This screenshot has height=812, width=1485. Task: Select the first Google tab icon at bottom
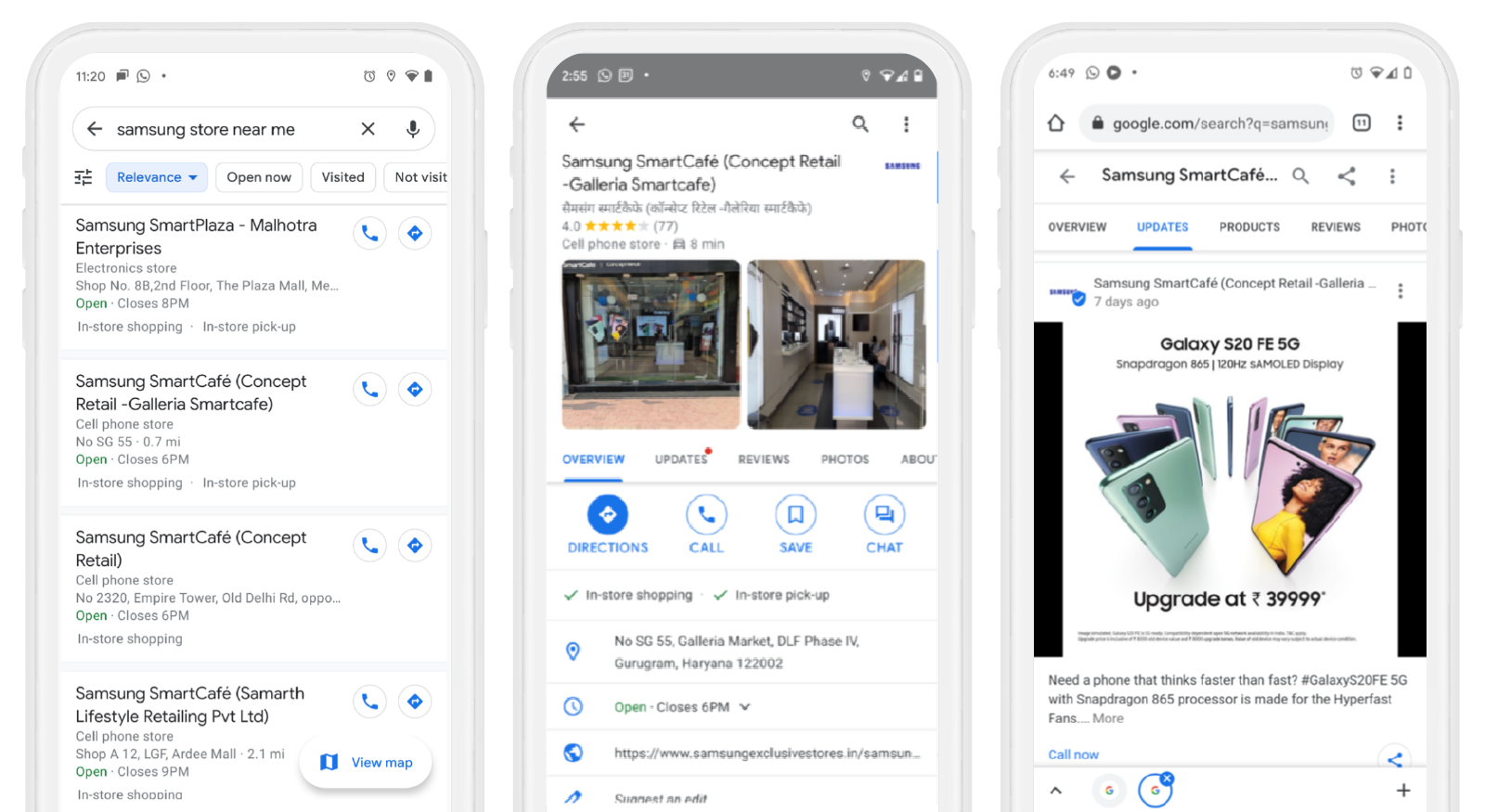point(1109,791)
